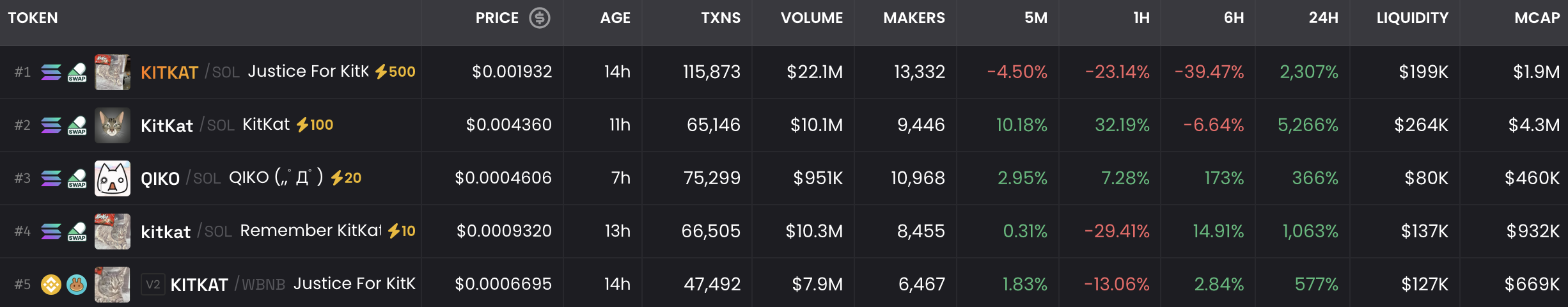The width and height of the screenshot is (1568, 307).
Task: Sort tokens by MCAP column header
Action: [x=1537, y=18]
